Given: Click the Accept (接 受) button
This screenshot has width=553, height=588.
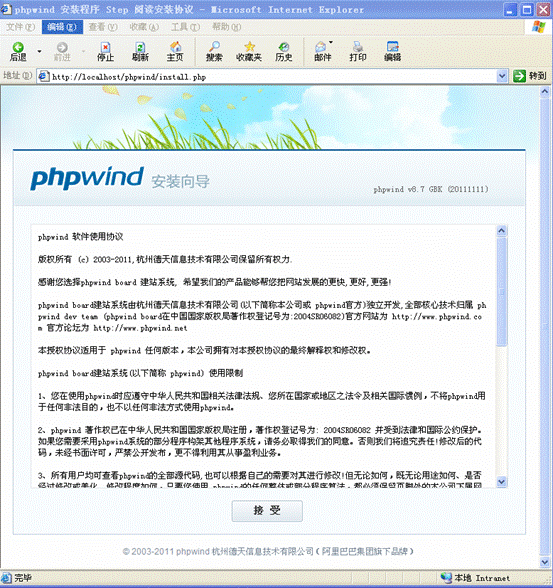Looking at the screenshot, I should pos(267,510).
